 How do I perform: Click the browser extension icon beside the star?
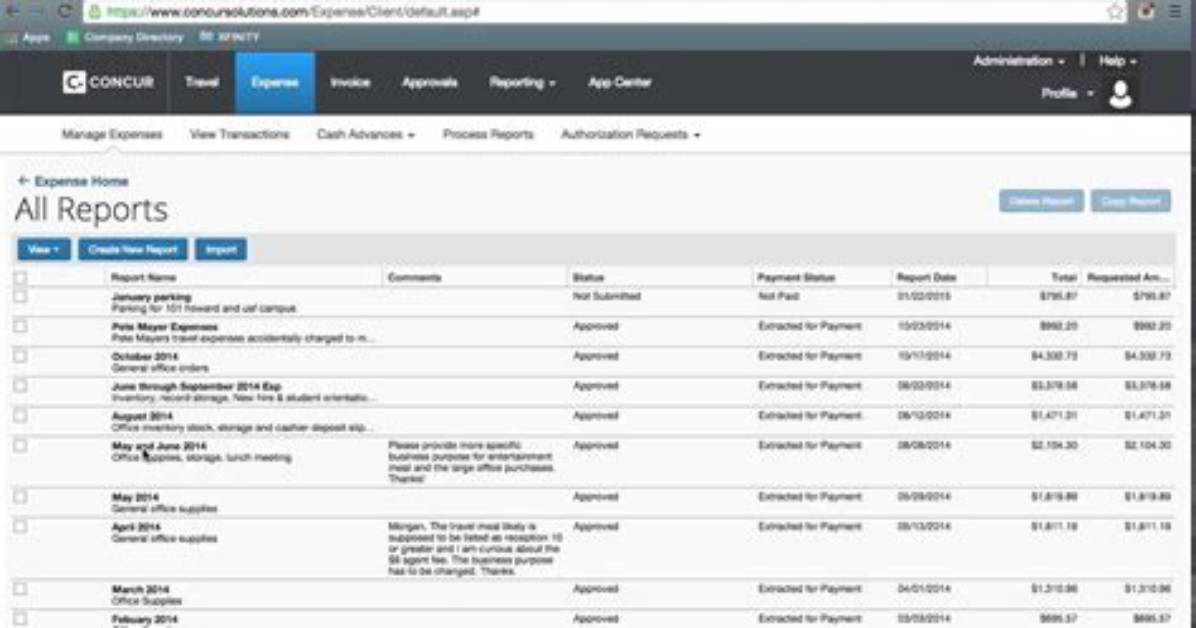point(1146,11)
